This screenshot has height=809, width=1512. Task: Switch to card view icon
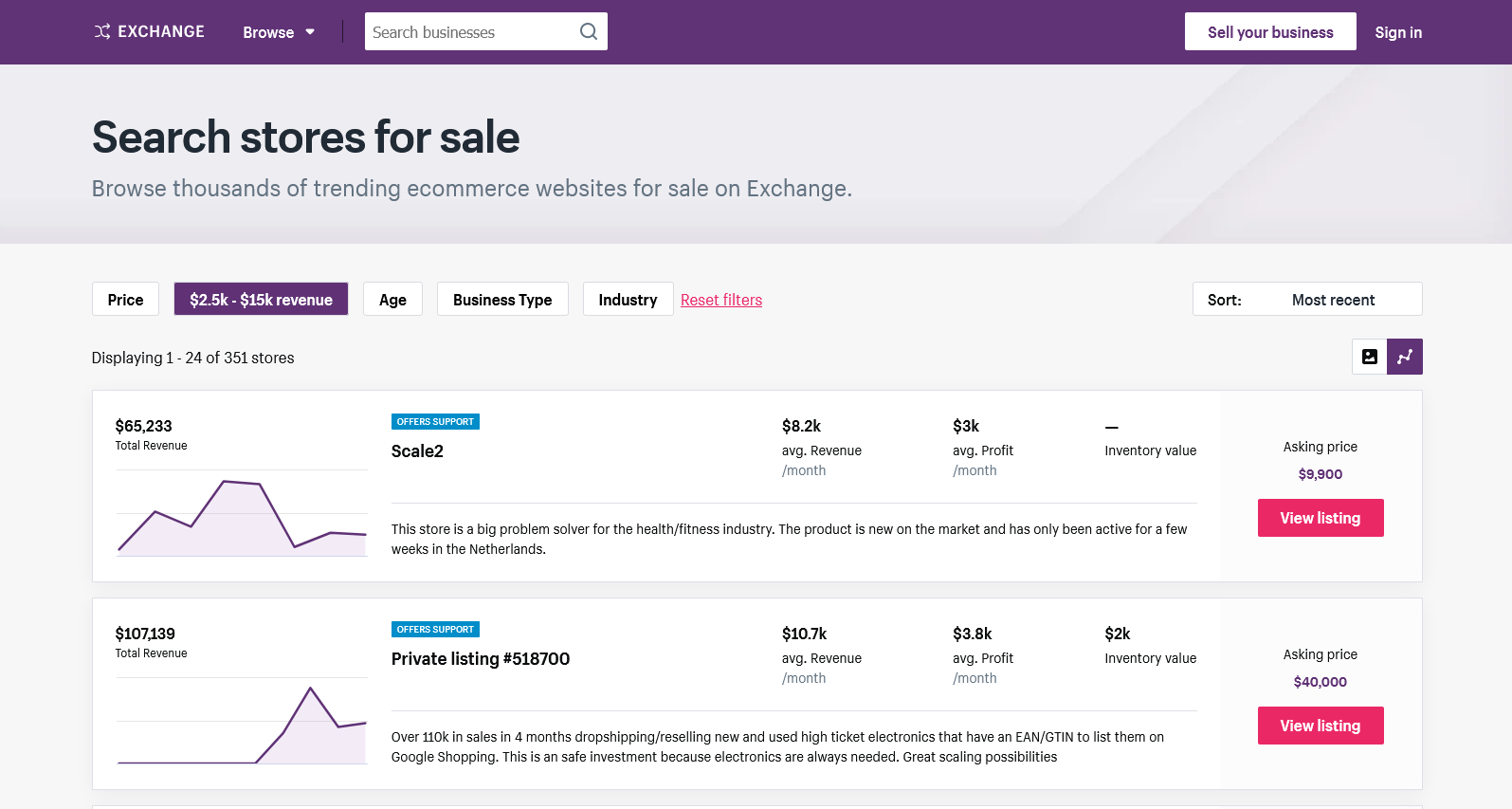point(1369,357)
